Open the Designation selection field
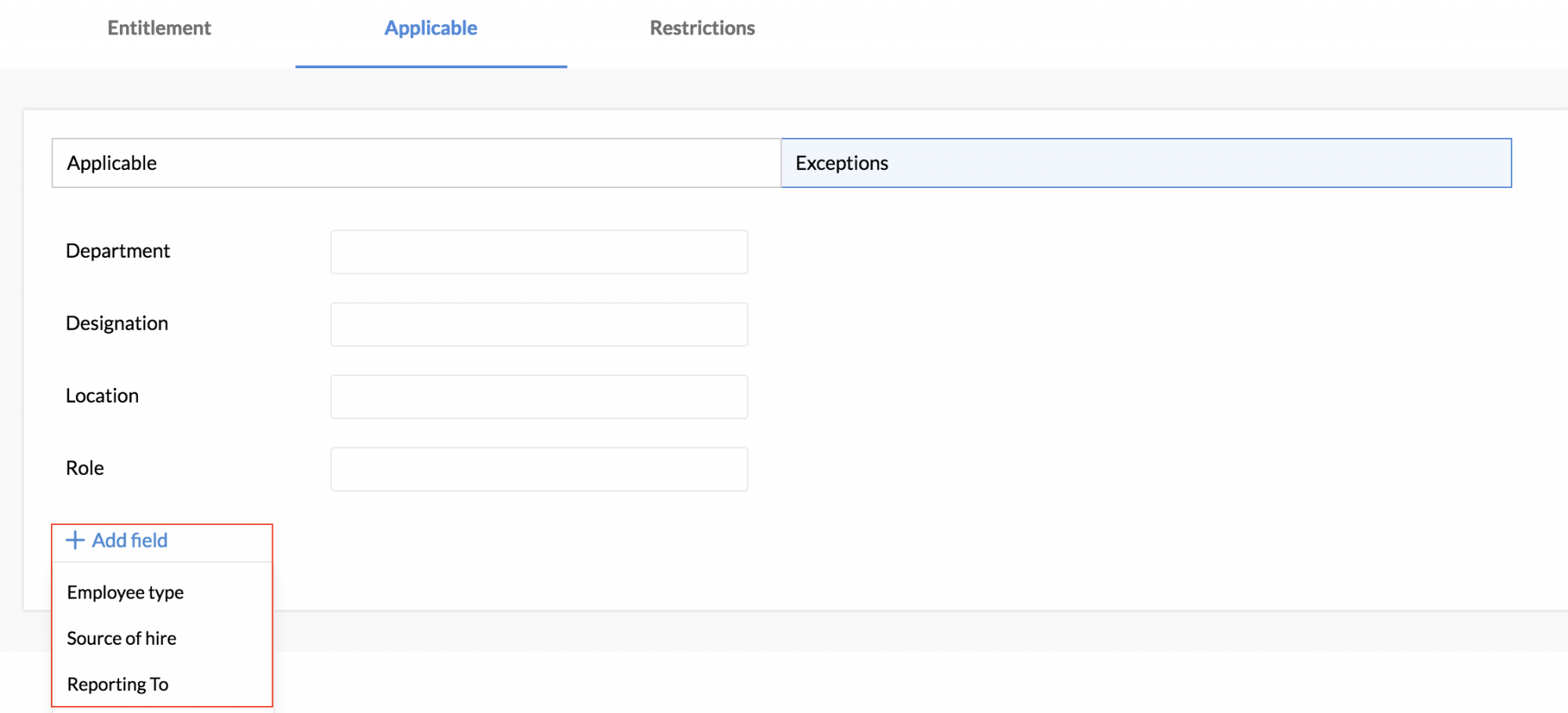 coord(539,324)
